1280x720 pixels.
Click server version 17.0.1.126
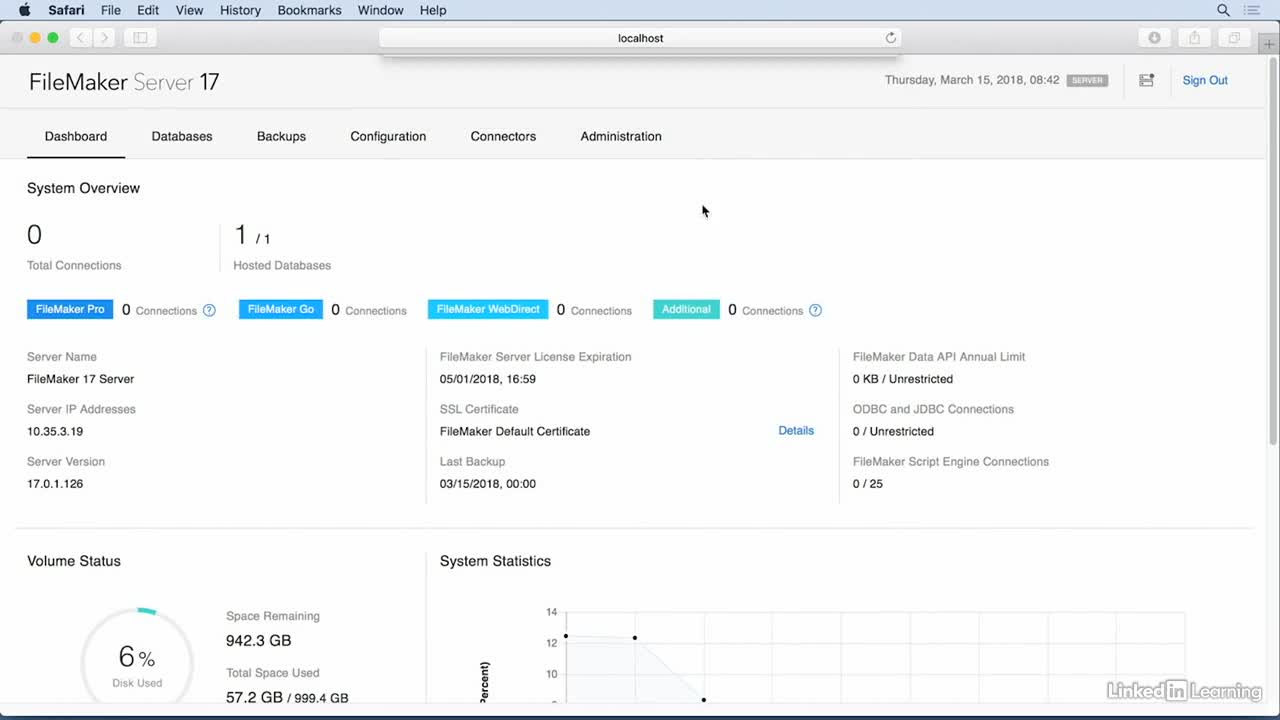[55, 483]
